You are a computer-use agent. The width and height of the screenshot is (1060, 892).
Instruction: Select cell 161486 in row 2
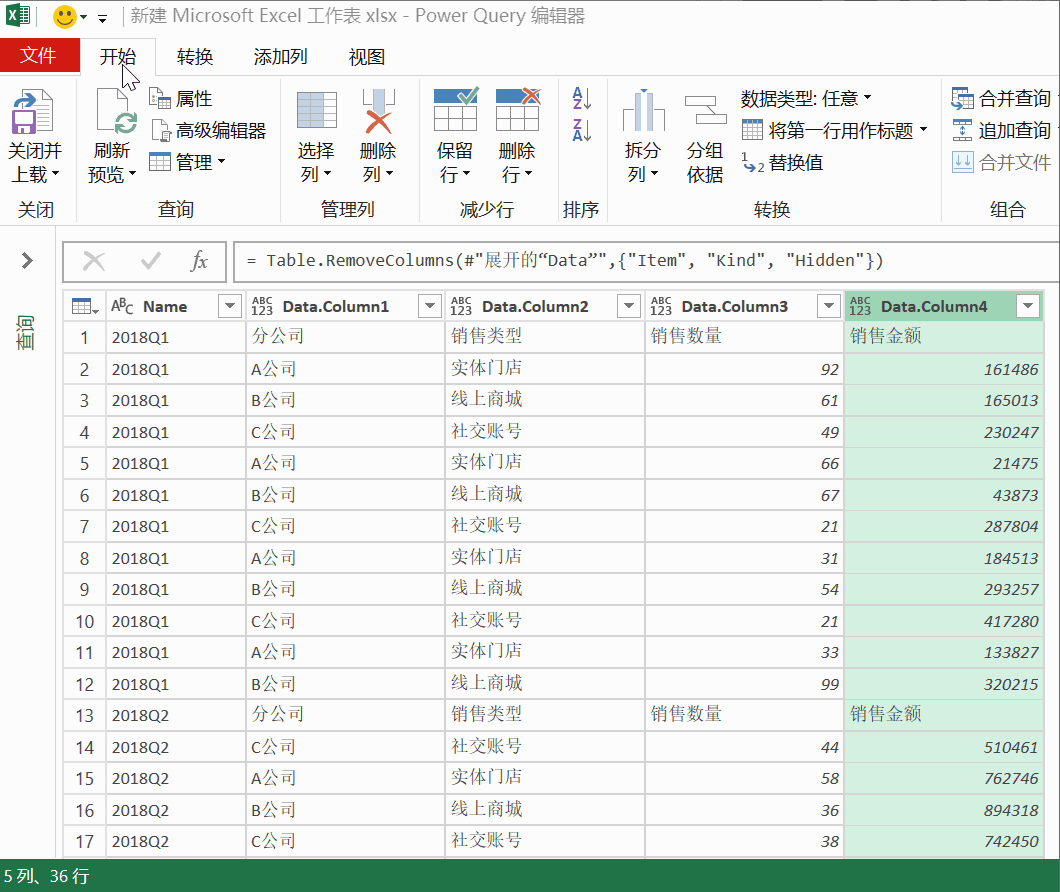coord(944,369)
